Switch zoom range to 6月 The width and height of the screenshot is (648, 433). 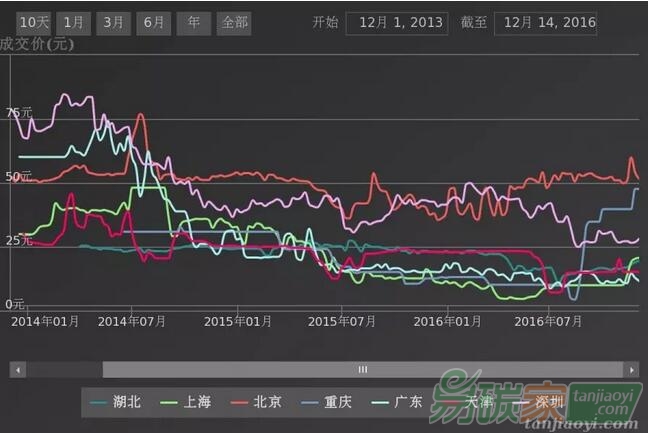[154, 22]
